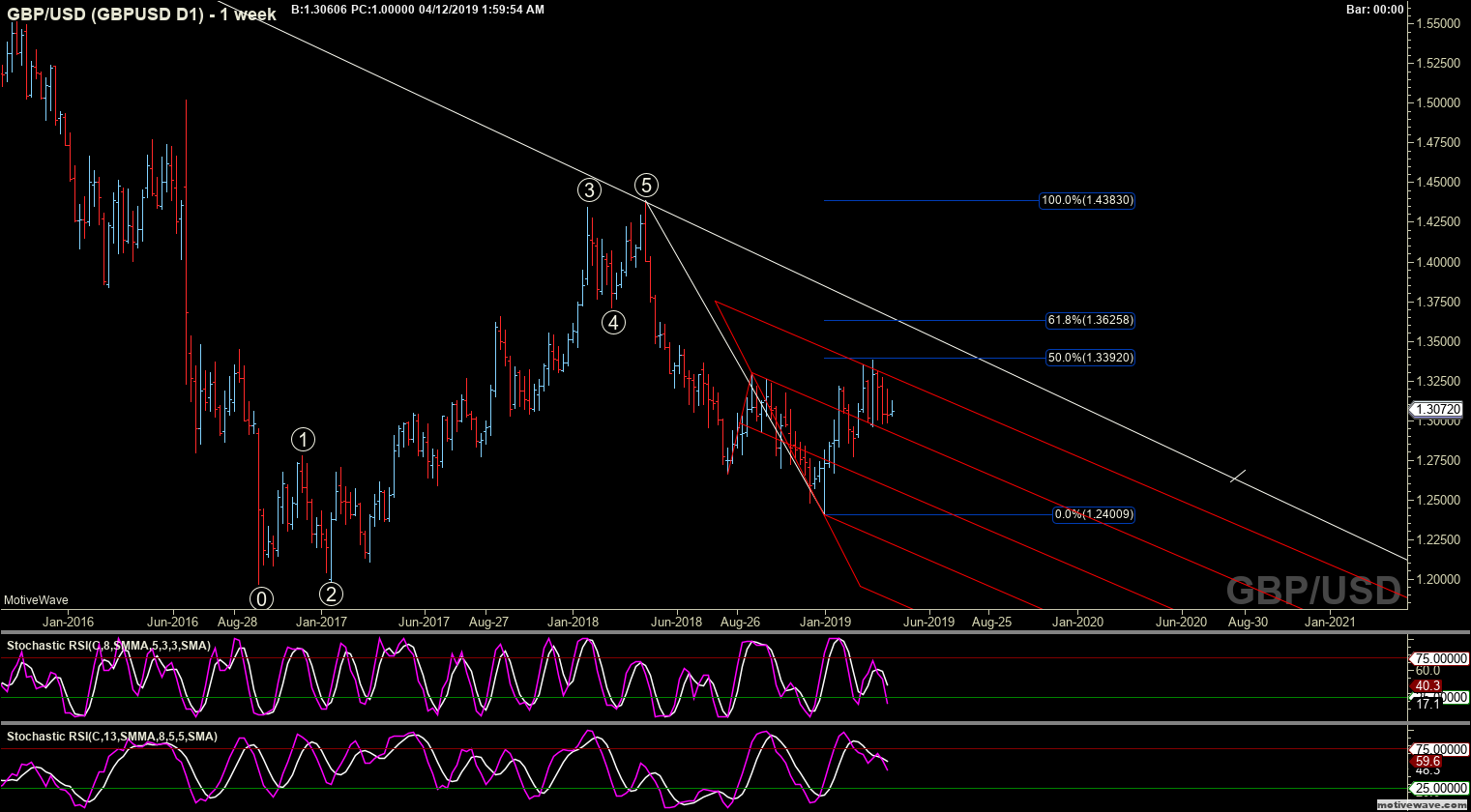Select the 50.0%(1.33920) Fibonacci label
Screen dimensions: 1471x812
pyautogui.click(x=1090, y=358)
